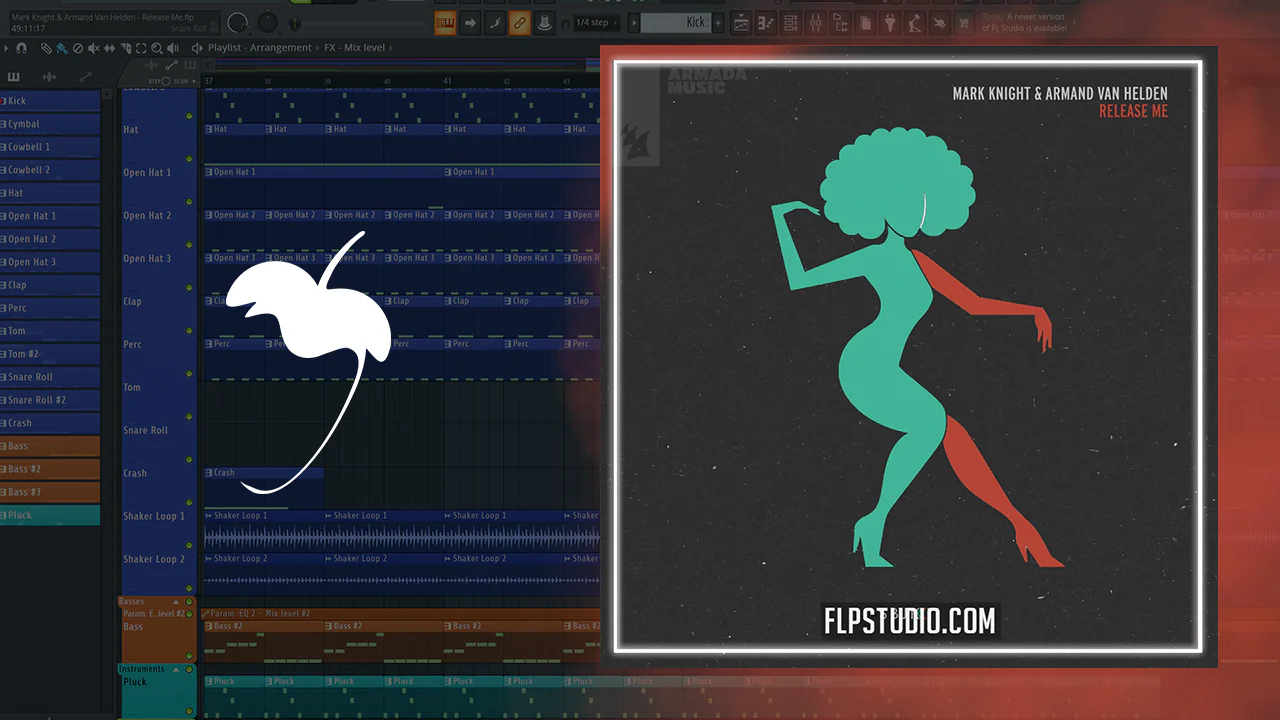Select the Paint brush tool
The width and height of the screenshot is (1280, 720).
[x=62, y=48]
